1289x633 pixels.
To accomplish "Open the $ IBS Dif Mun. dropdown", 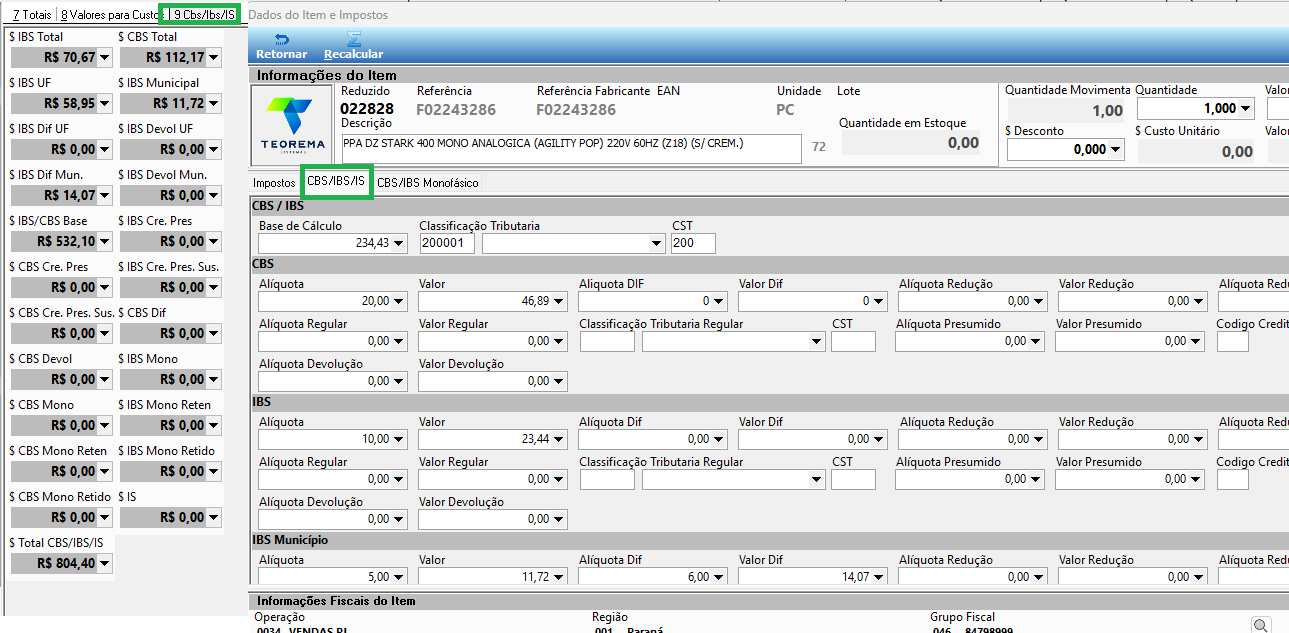I will click(105, 196).
